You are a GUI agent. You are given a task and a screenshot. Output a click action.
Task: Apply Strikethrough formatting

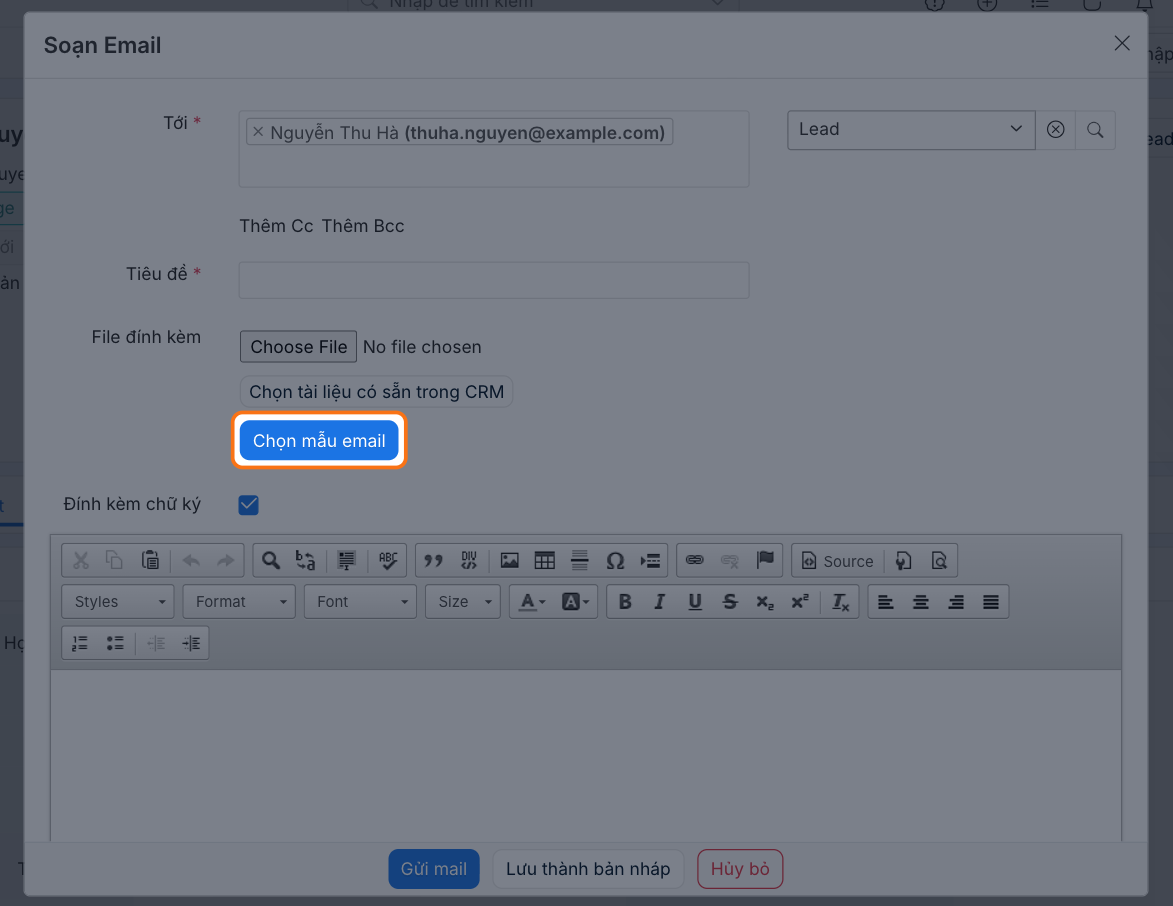click(730, 602)
